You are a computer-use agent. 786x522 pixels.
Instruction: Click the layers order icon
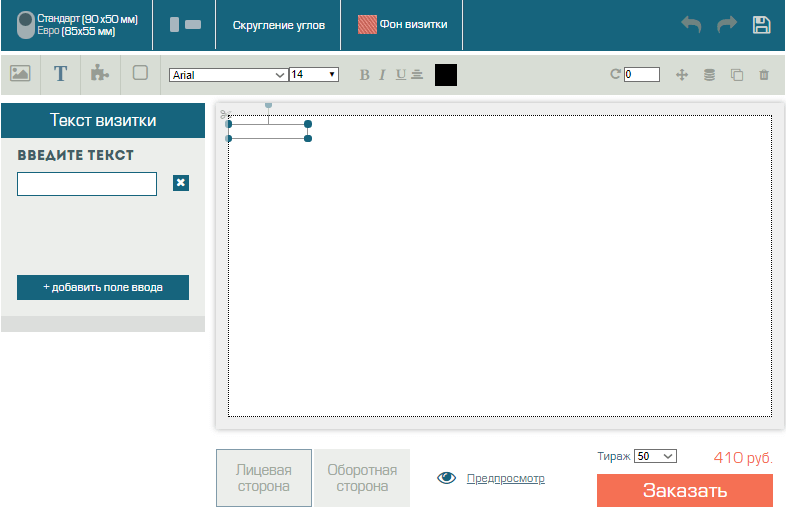click(x=709, y=75)
